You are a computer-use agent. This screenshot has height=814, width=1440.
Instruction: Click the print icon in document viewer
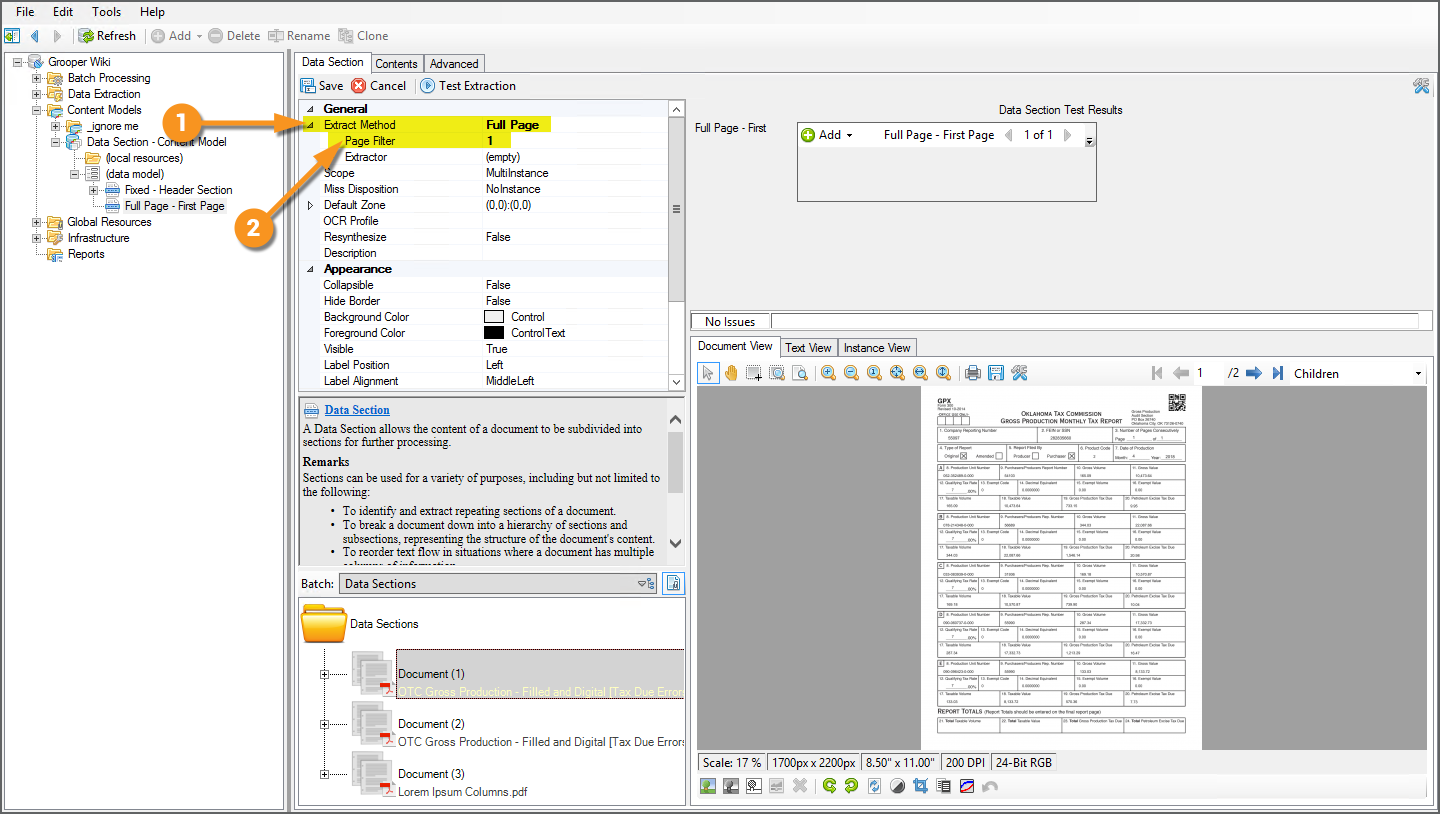[x=972, y=373]
